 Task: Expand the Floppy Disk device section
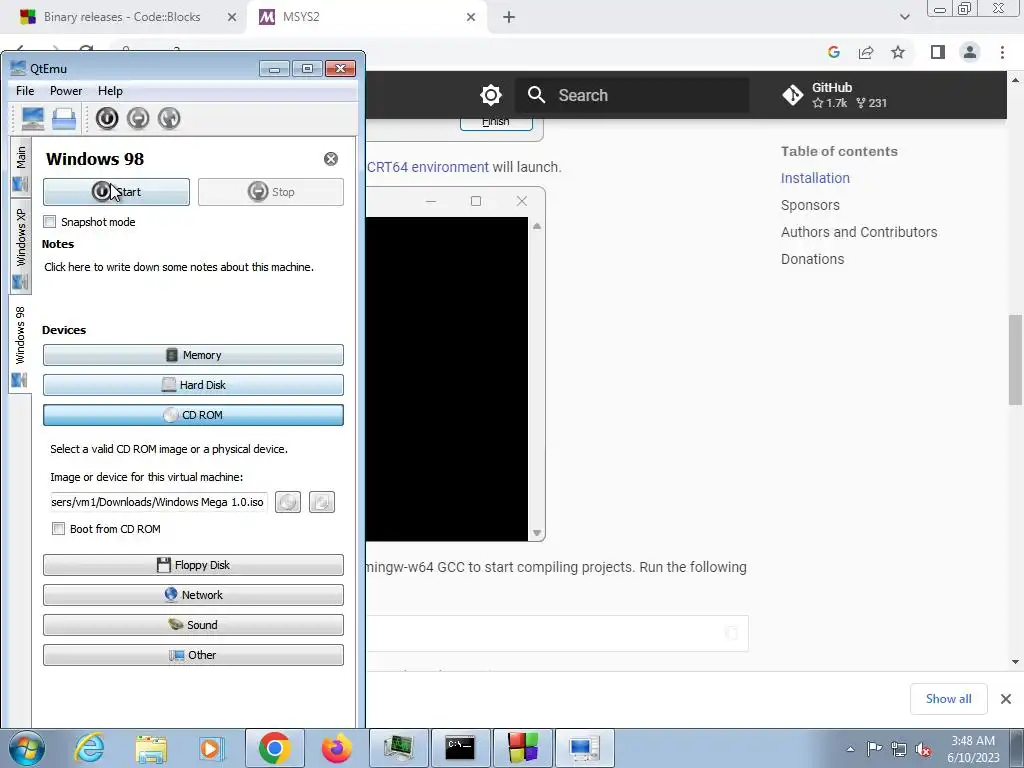[x=193, y=565]
